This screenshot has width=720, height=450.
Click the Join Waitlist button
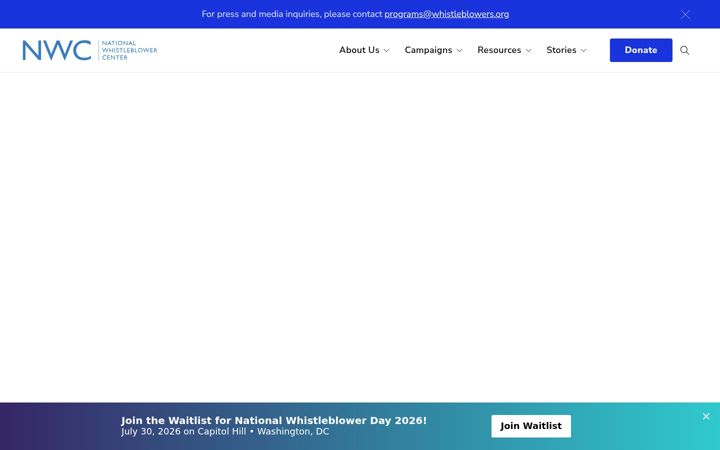click(x=531, y=426)
